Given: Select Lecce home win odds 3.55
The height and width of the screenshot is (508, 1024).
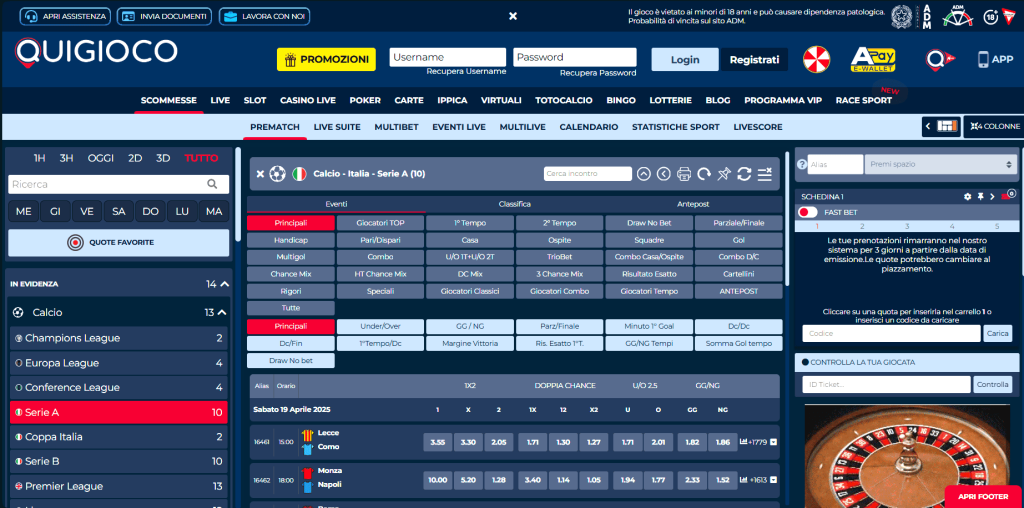Looking at the screenshot, I should coord(438,442).
